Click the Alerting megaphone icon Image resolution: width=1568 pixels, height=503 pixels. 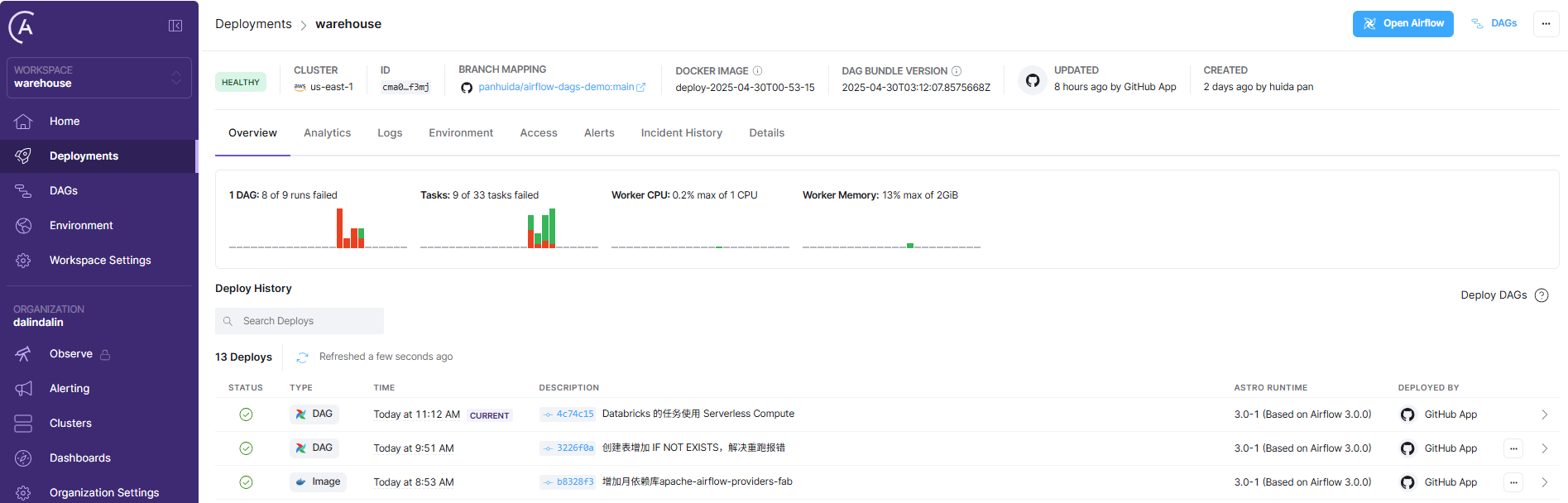point(23,389)
